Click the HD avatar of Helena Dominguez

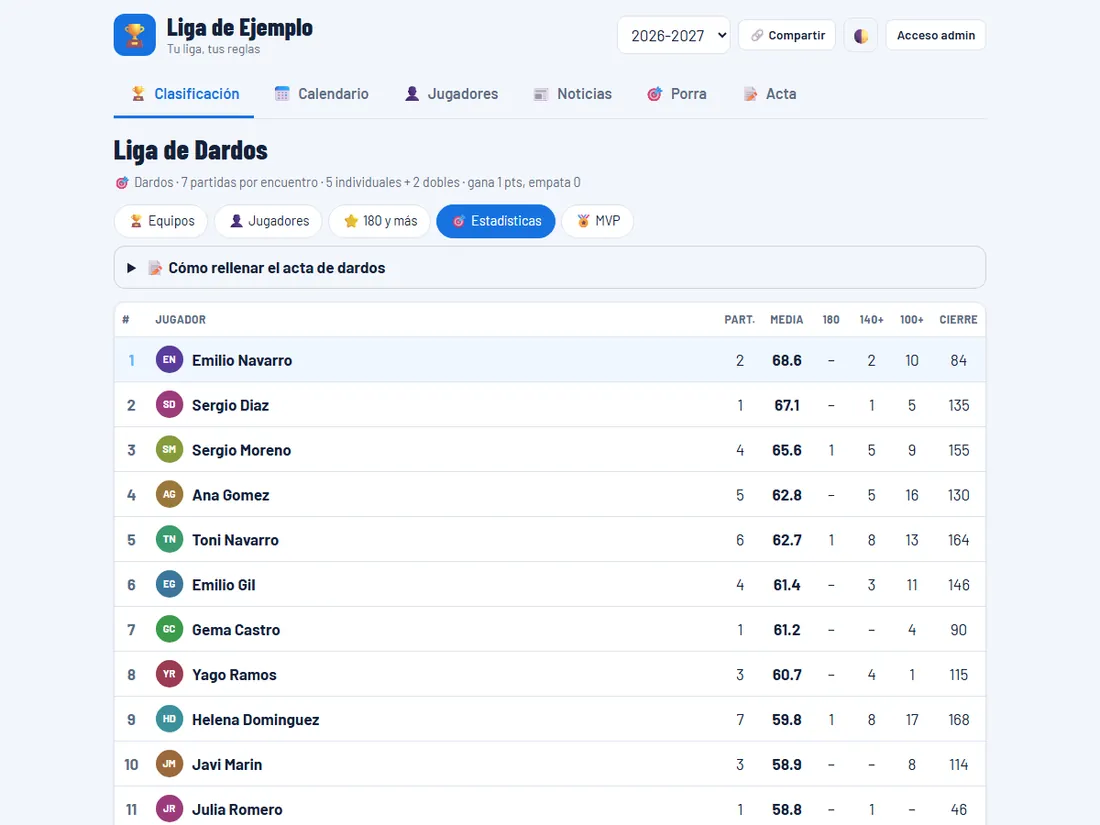[x=169, y=719]
